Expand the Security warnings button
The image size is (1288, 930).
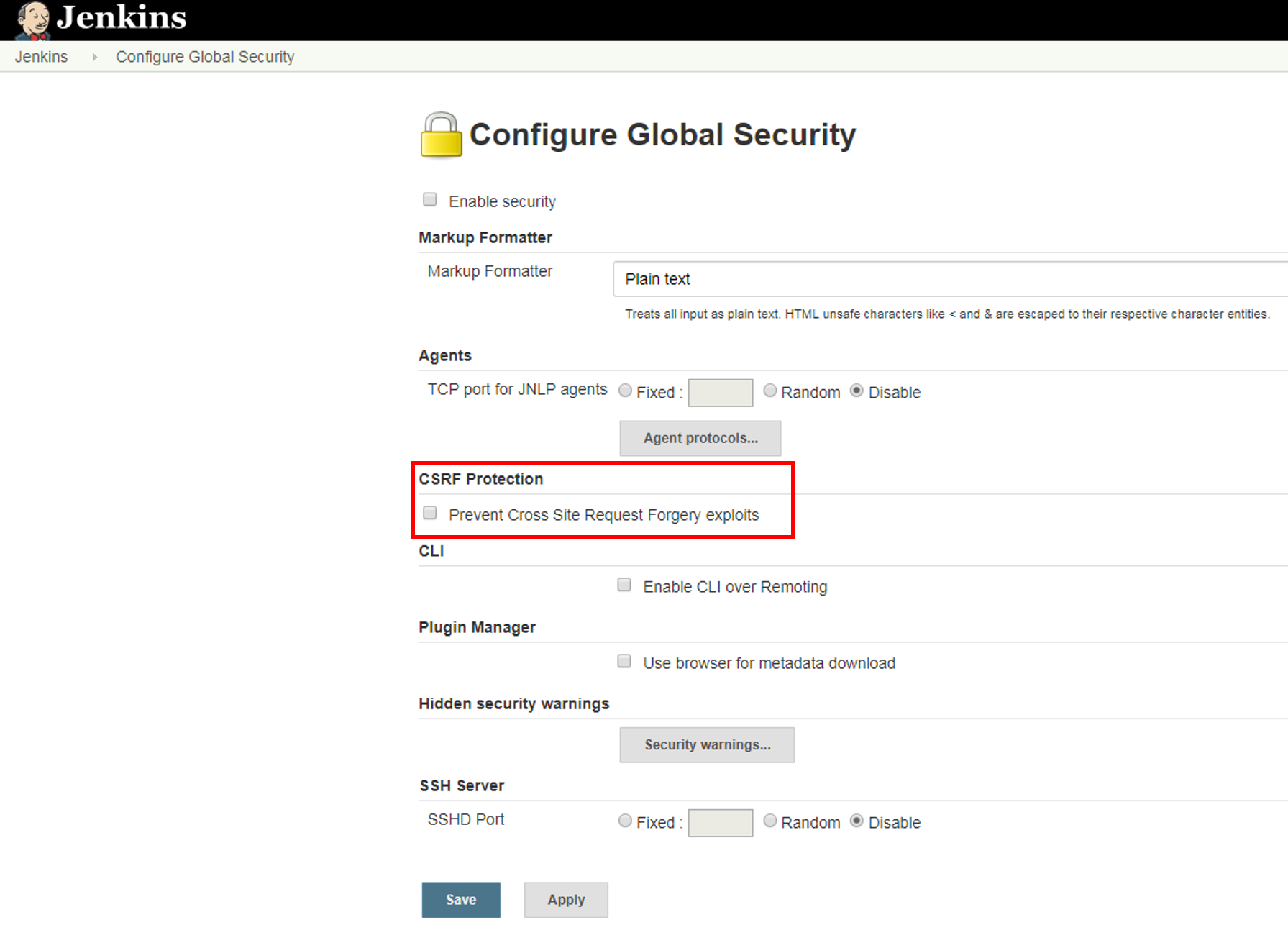(707, 744)
